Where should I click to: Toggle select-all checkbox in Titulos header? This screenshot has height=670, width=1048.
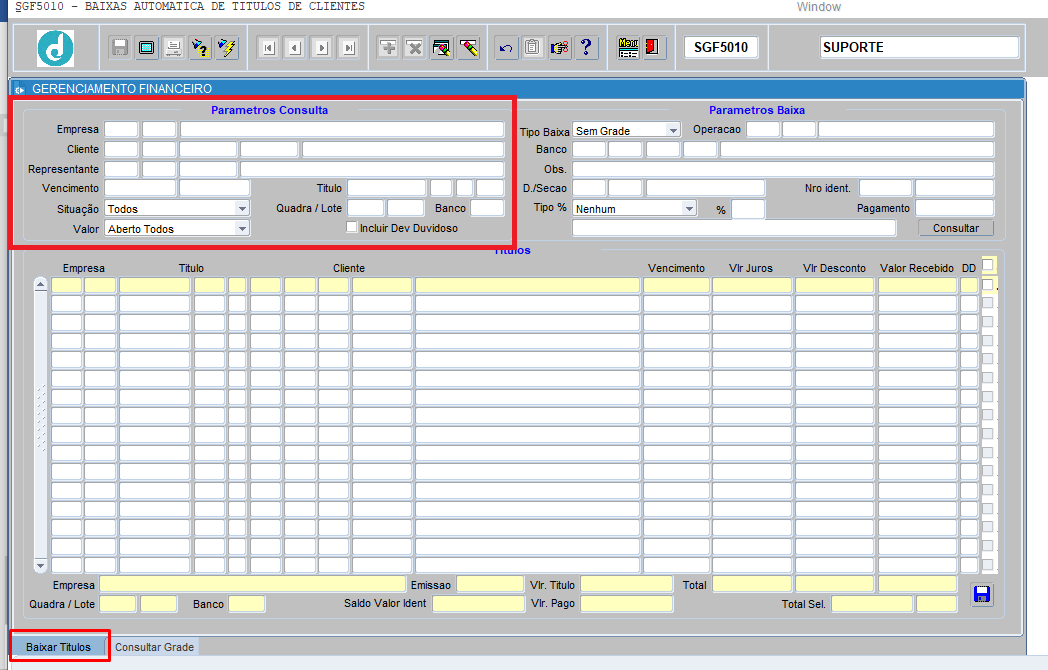click(988, 265)
